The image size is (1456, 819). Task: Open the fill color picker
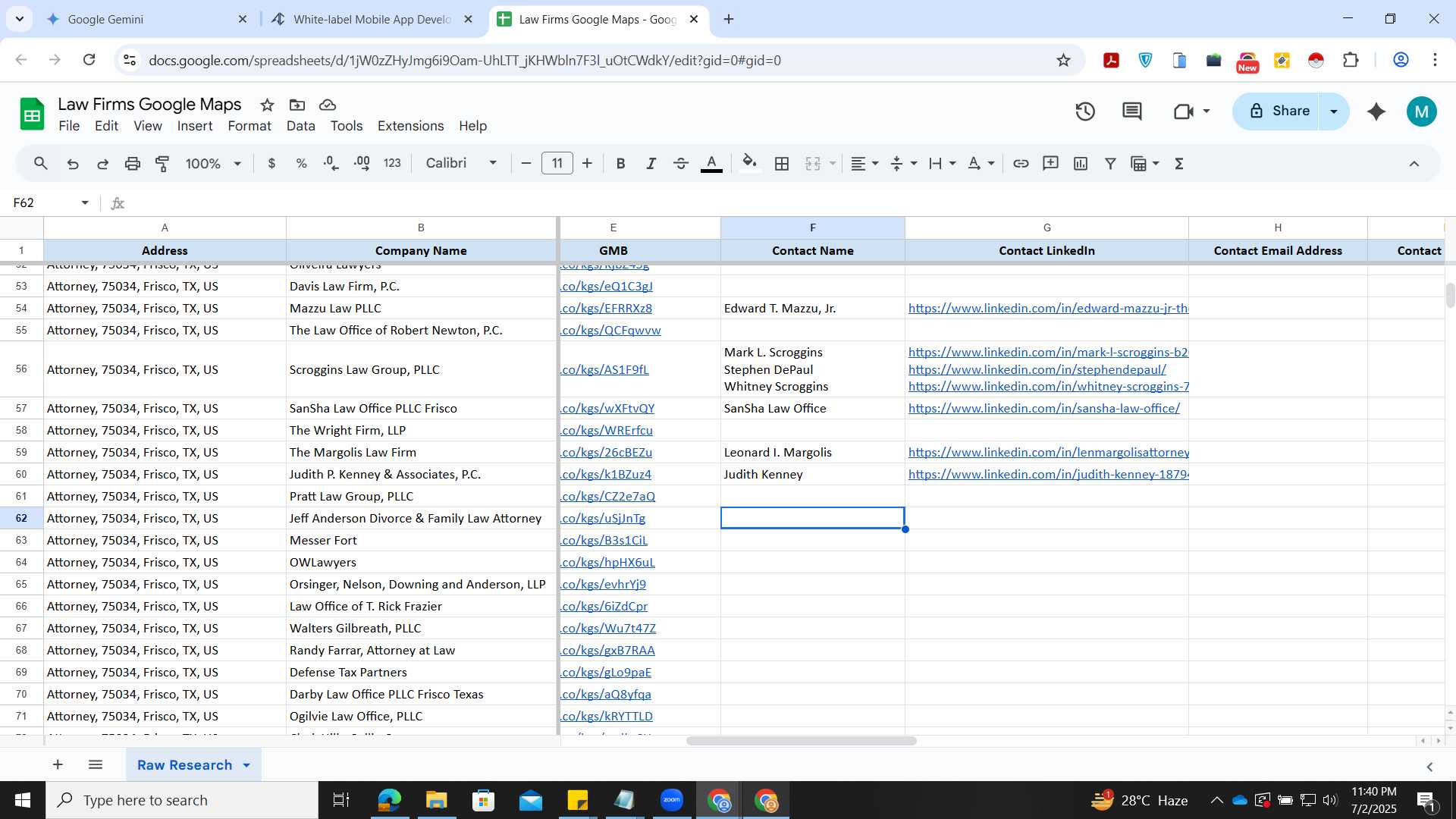point(749,163)
